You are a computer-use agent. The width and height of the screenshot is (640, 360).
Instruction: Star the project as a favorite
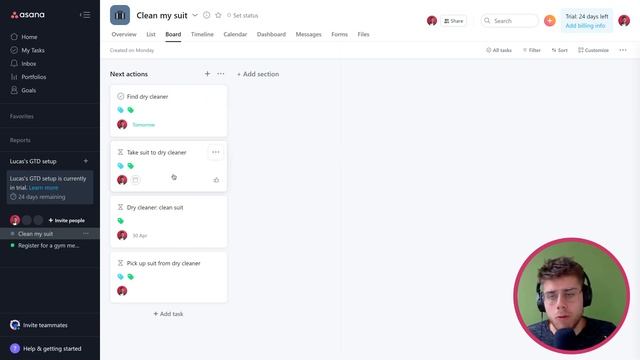click(x=218, y=15)
